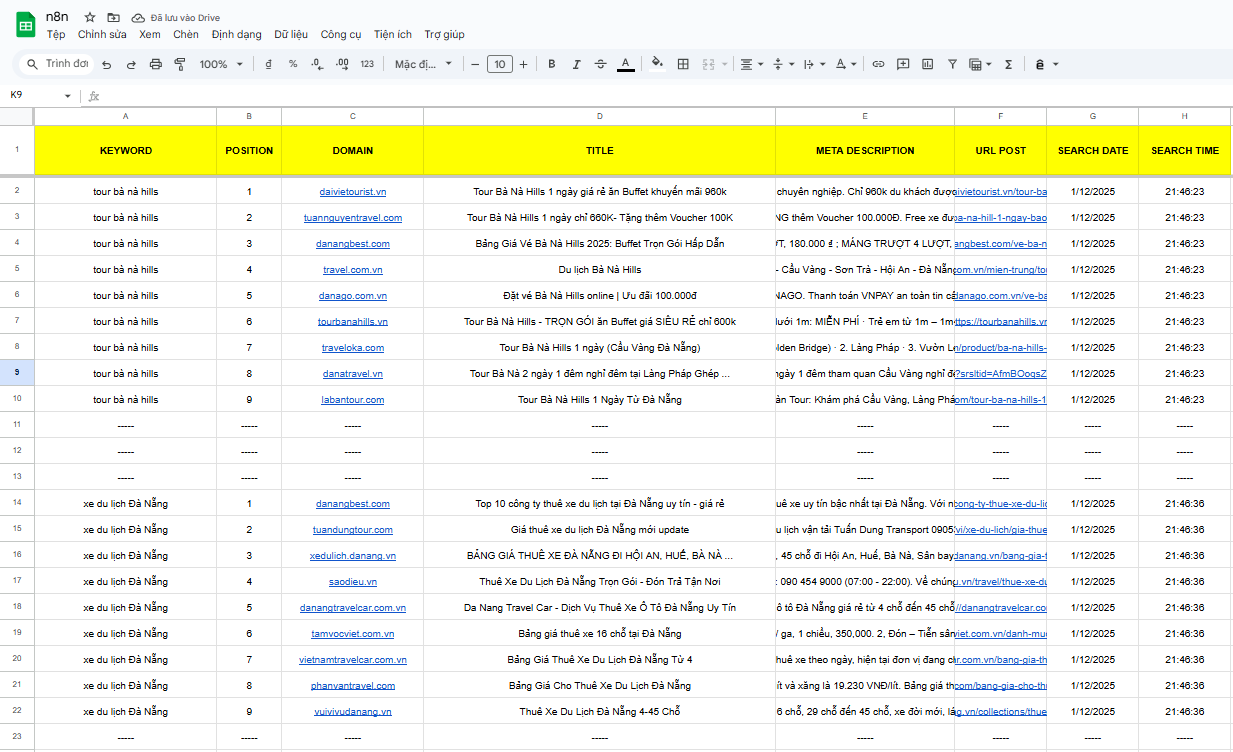Open the phanvantravel.com link

click(353, 686)
